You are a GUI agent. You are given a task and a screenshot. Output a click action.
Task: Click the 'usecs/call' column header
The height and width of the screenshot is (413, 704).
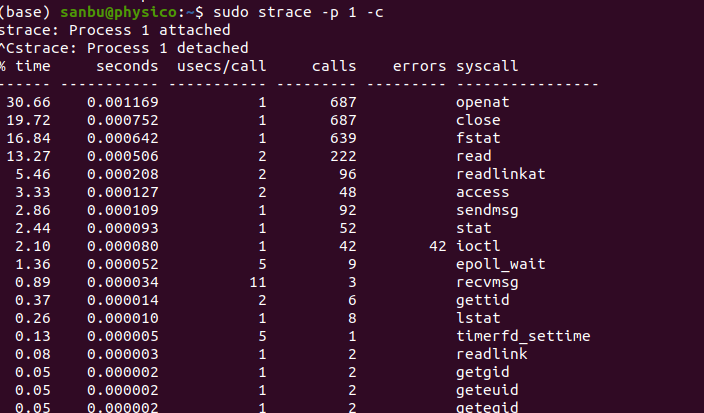pyautogui.click(x=221, y=66)
